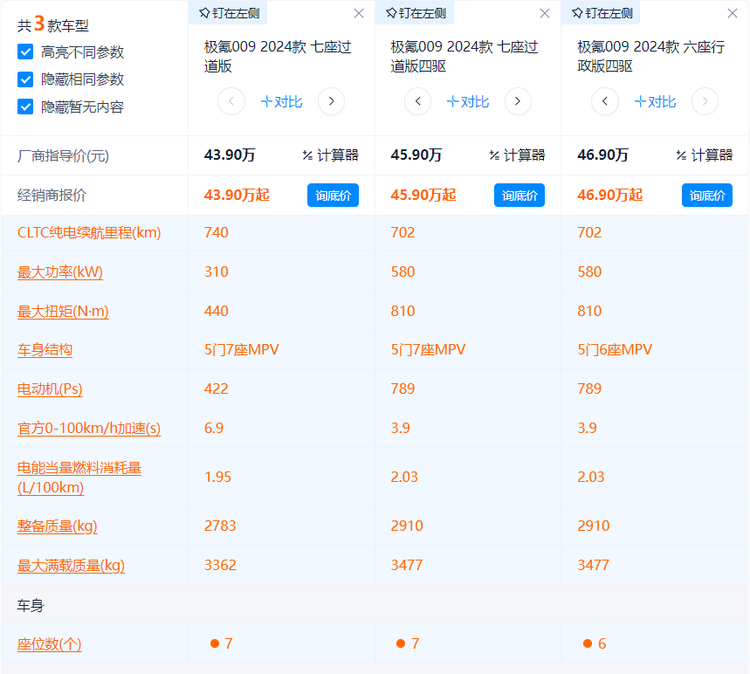Click 询底价 button for 43.90万起 car
Screen dimensions: 750x674
[x=332, y=195]
